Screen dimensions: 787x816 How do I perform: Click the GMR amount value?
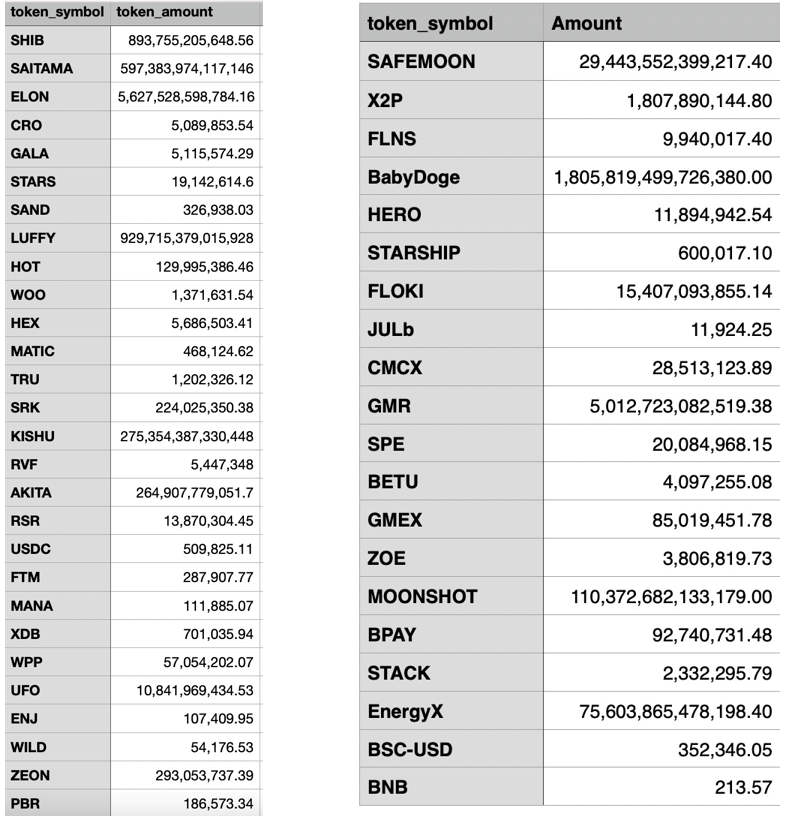click(x=680, y=406)
